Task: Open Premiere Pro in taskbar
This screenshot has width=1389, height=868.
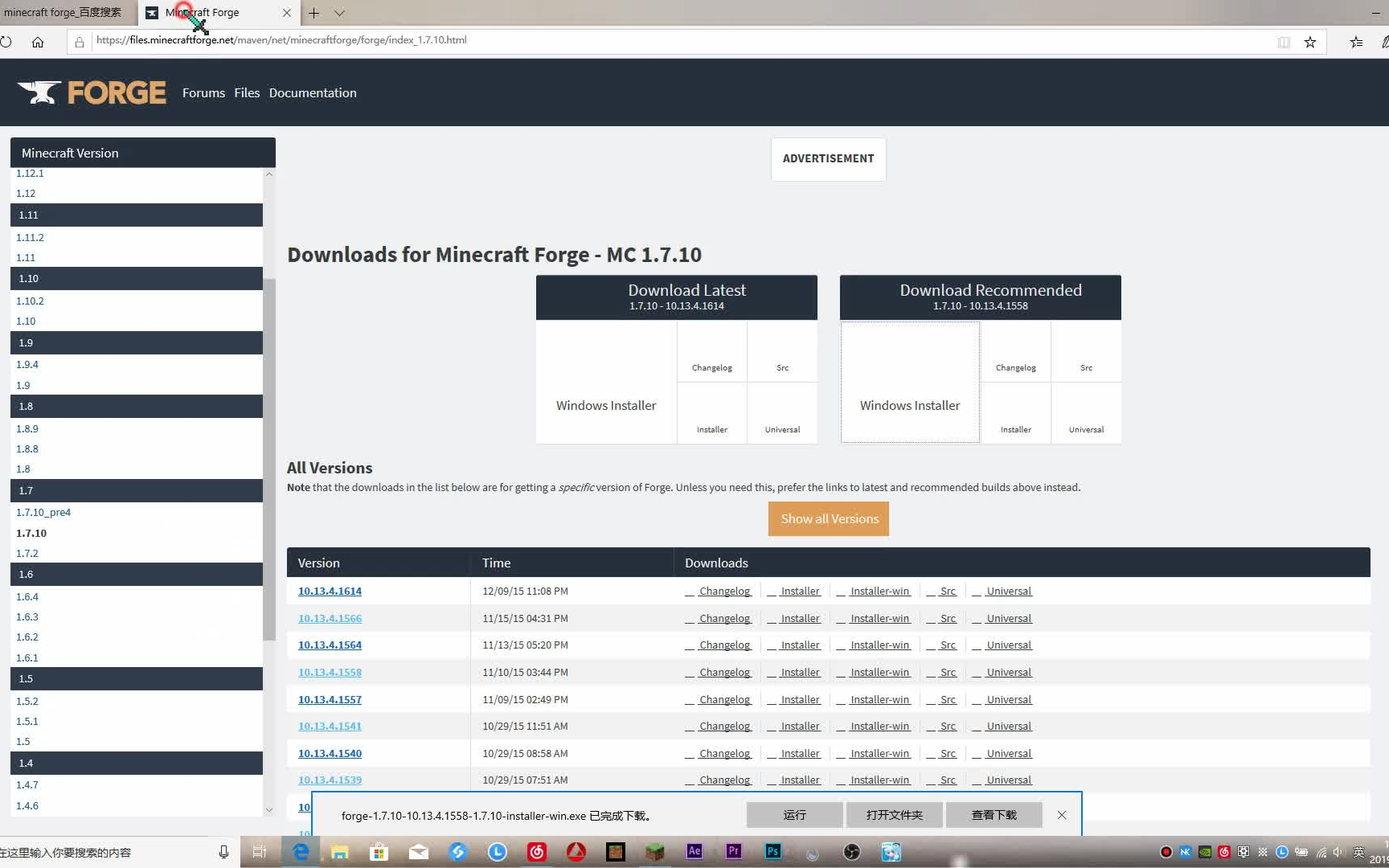Action: click(733, 852)
